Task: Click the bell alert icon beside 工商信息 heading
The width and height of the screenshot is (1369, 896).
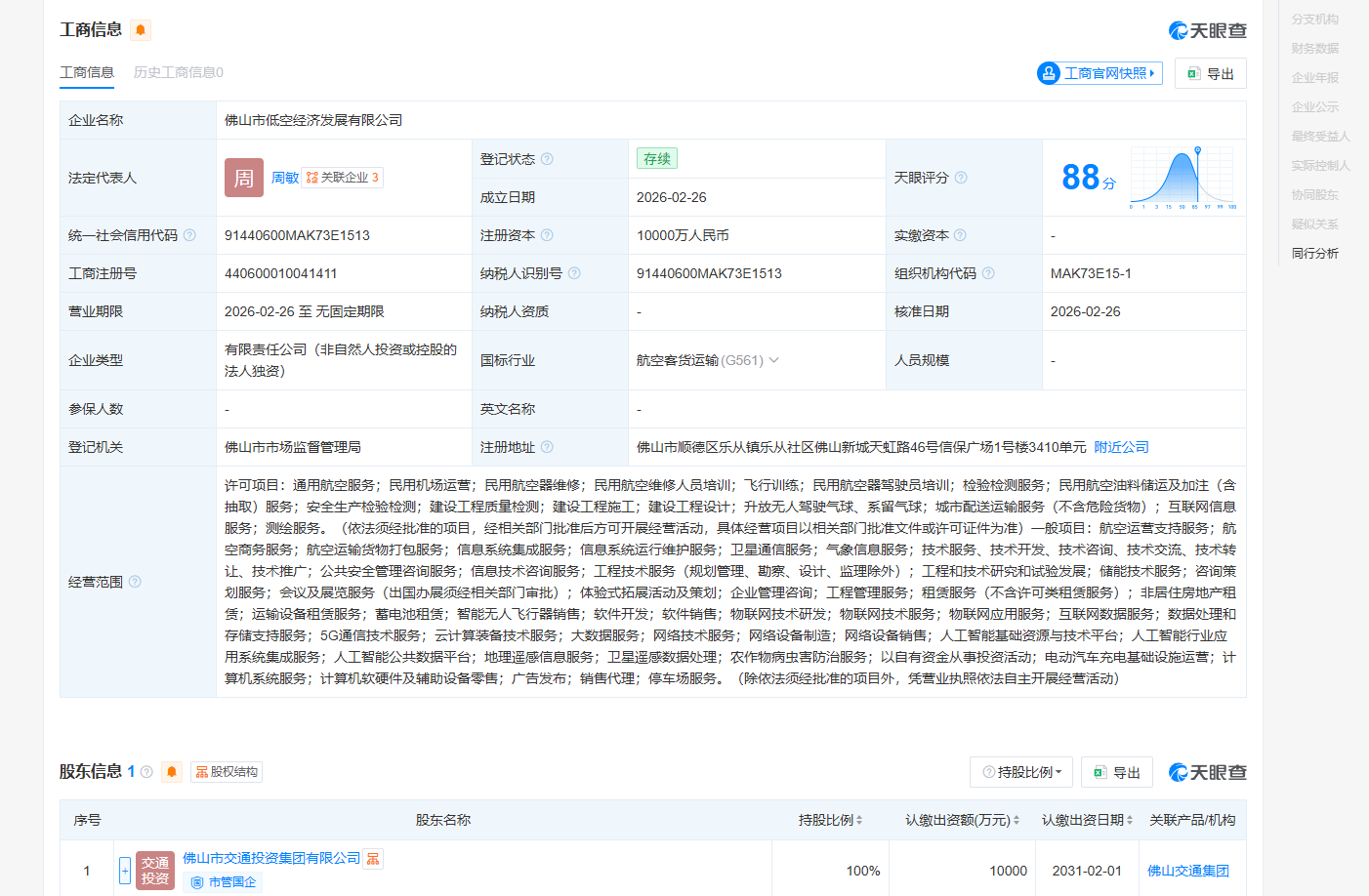Action: coord(141,30)
